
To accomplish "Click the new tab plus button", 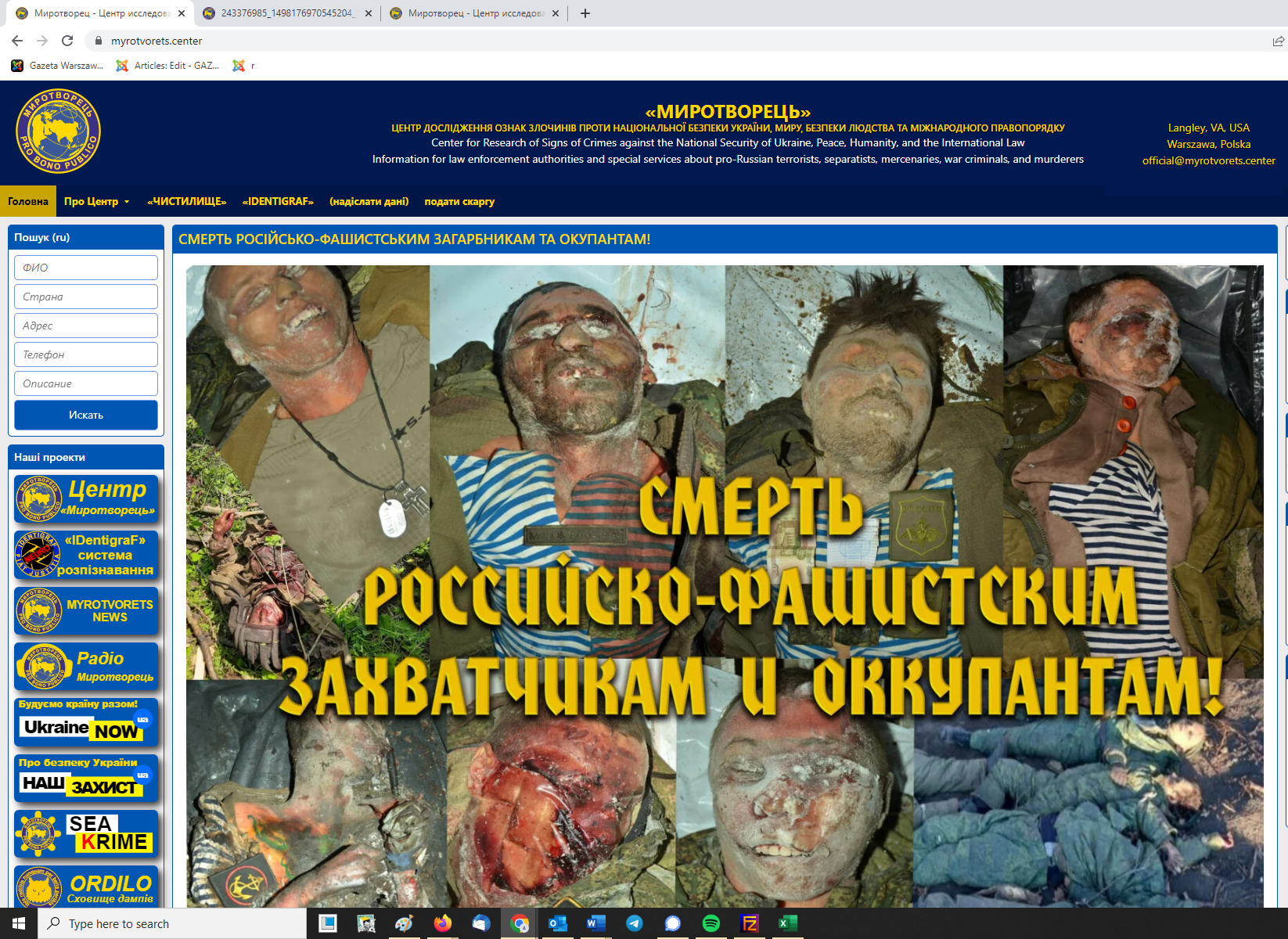I will pyautogui.click(x=585, y=13).
